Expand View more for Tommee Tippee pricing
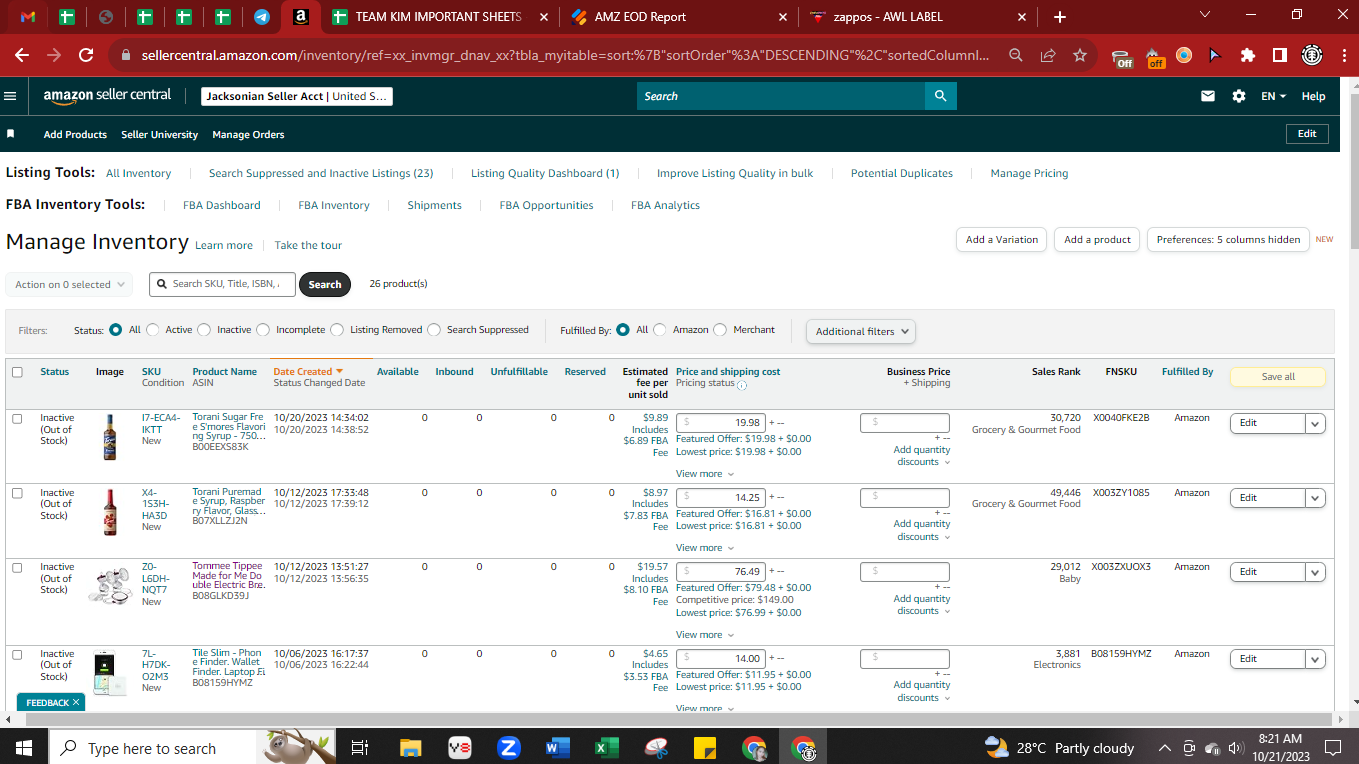This screenshot has width=1359, height=764. coord(705,635)
